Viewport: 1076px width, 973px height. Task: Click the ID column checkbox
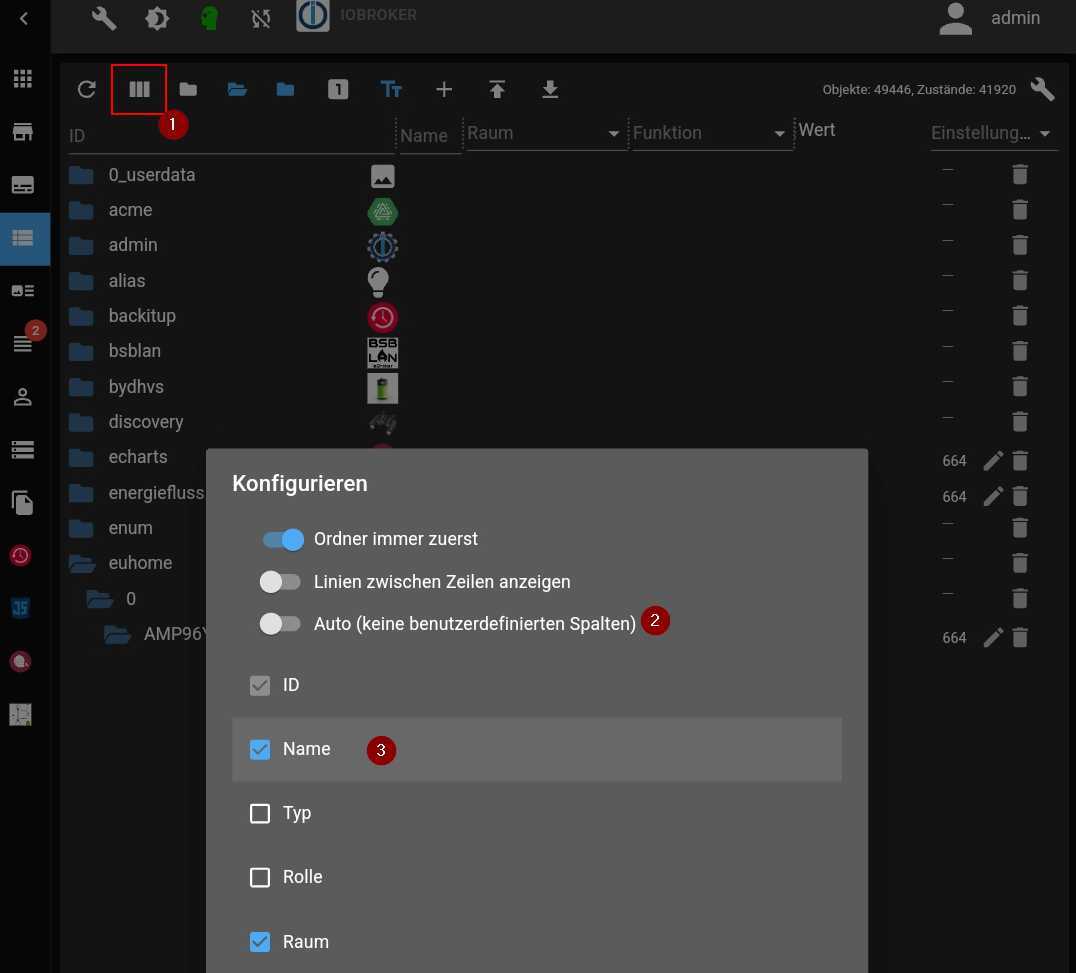point(260,685)
